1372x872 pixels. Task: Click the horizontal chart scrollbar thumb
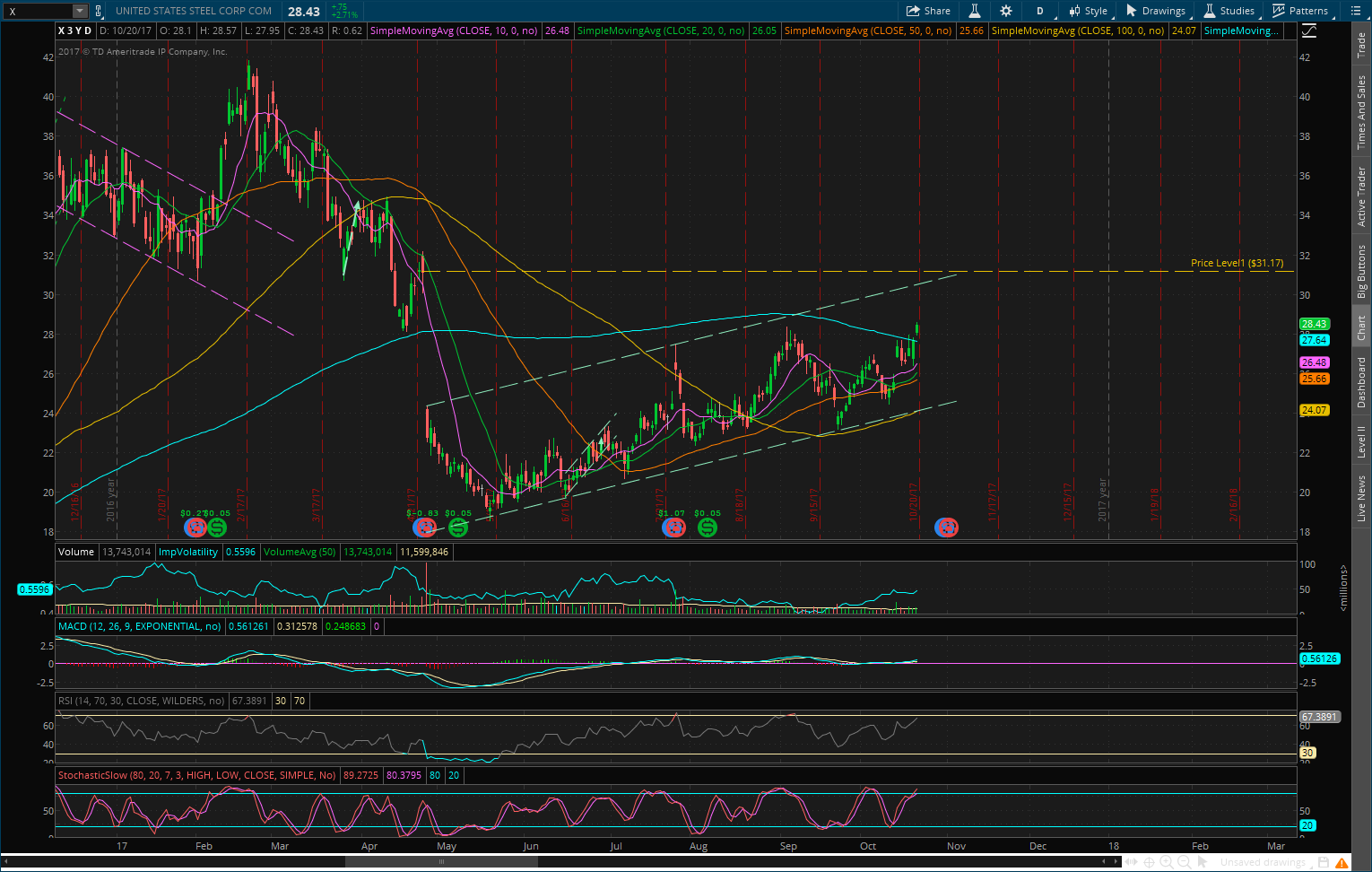[x=441, y=862]
